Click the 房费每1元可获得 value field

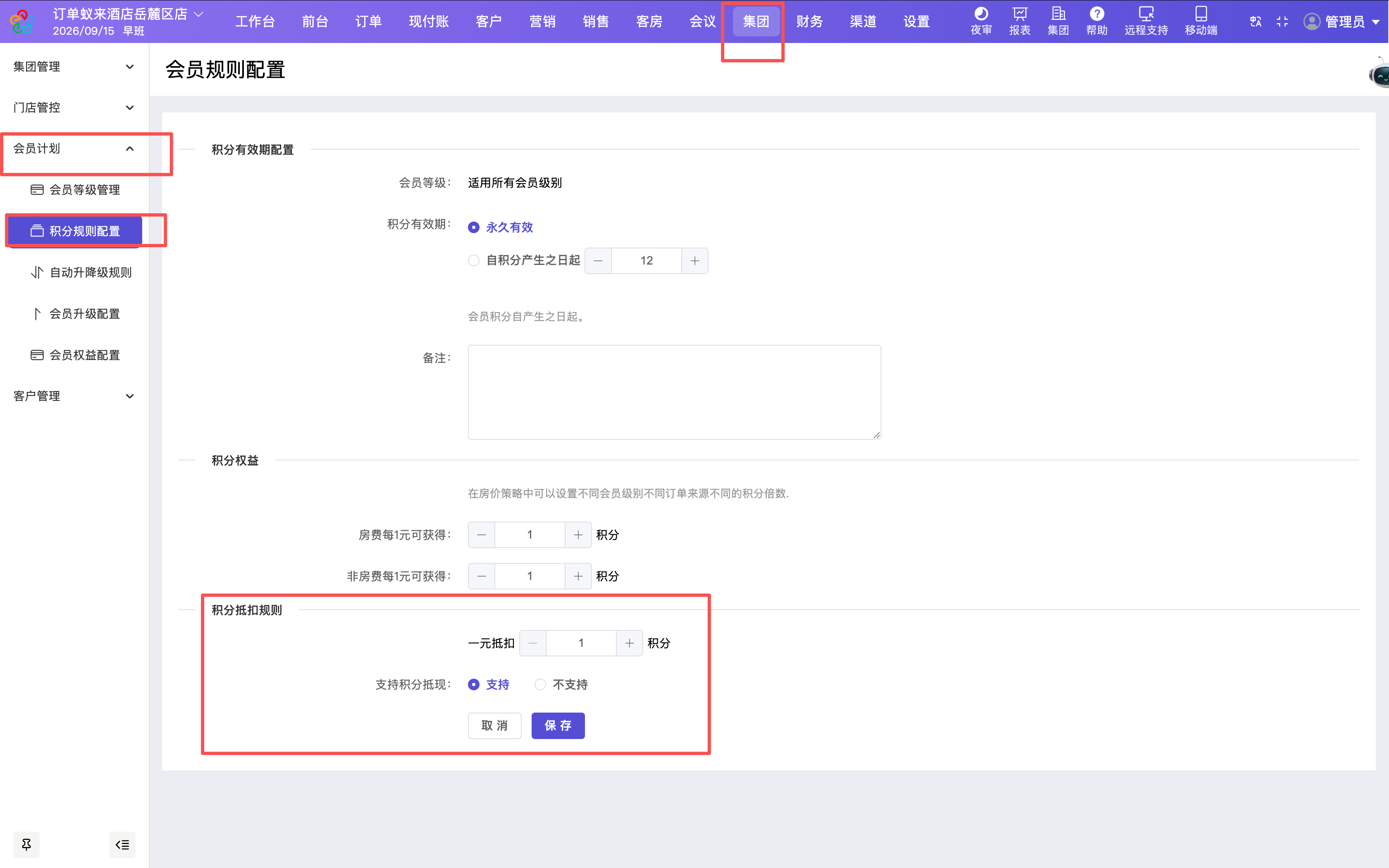click(x=530, y=535)
